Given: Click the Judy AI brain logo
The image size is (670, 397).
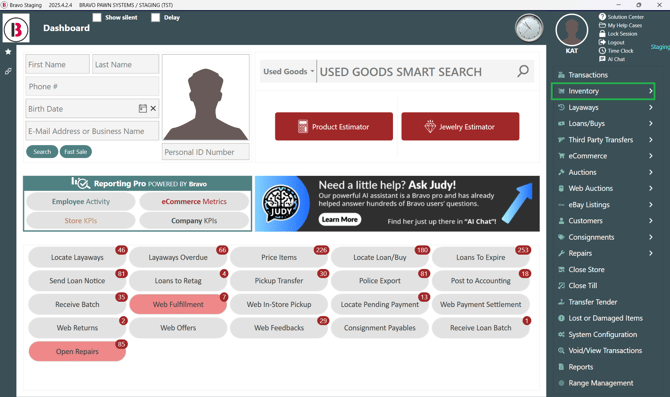Looking at the screenshot, I should (x=281, y=203).
